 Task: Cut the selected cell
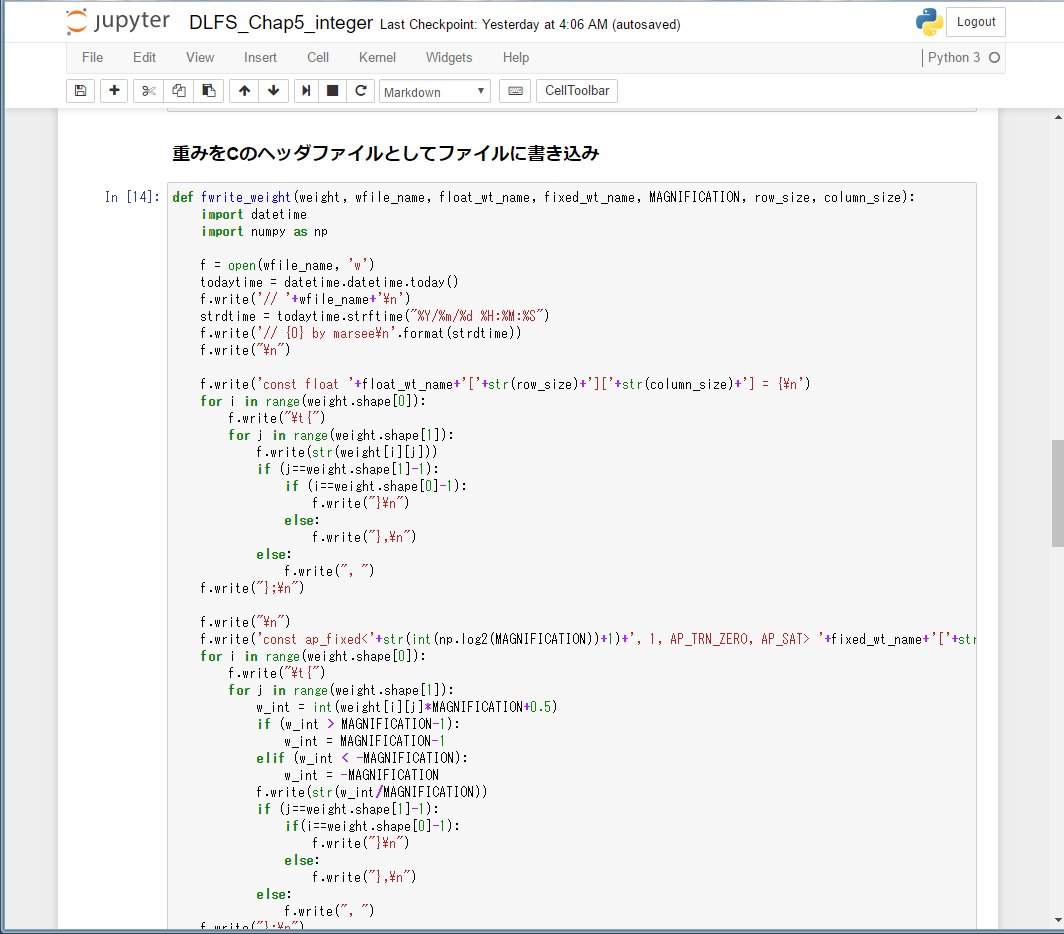pyautogui.click(x=149, y=91)
